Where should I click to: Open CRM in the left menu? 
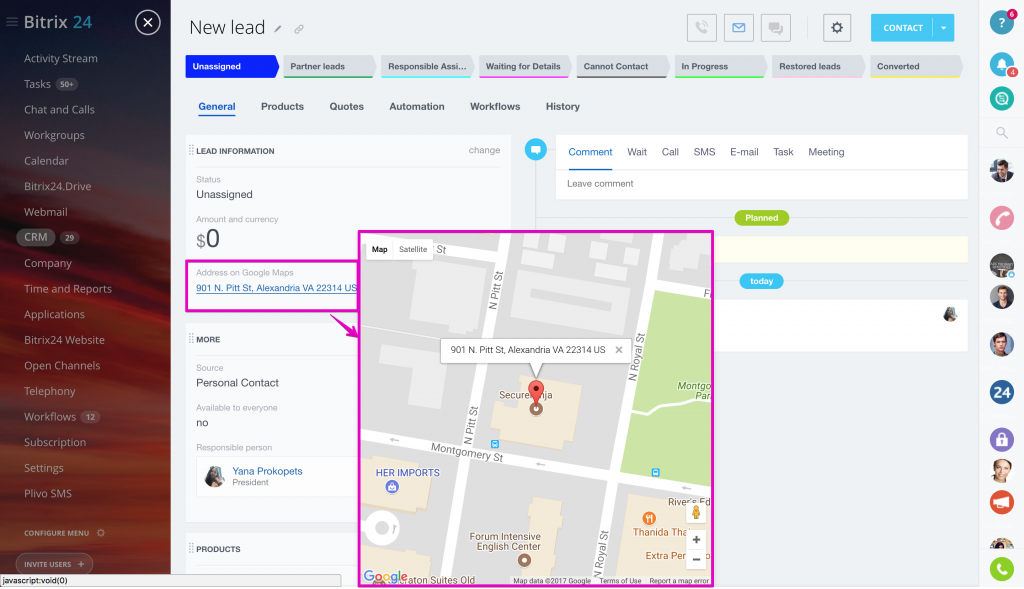click(36, 237)
